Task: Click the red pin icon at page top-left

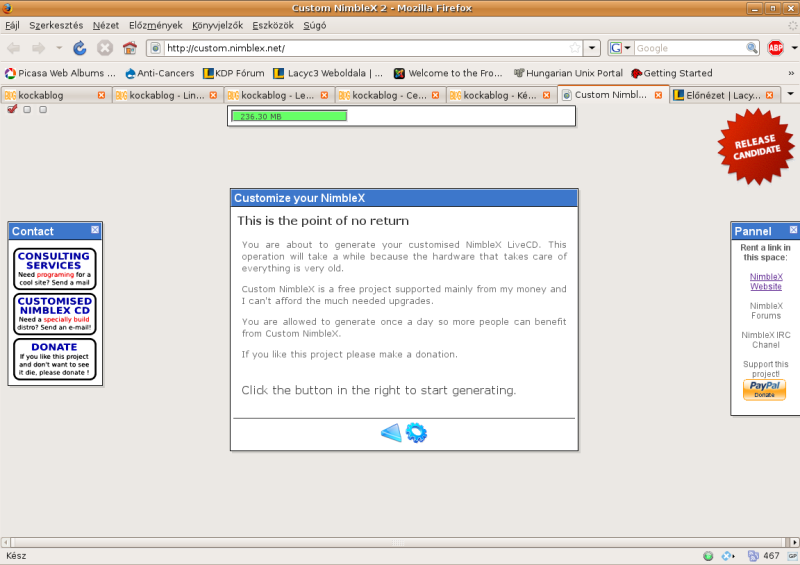Action: tap(12, 109)
